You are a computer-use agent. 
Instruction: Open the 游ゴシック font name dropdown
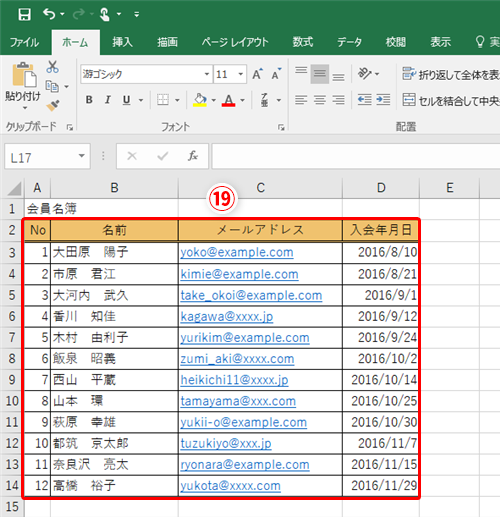click(x=207, y=74)
